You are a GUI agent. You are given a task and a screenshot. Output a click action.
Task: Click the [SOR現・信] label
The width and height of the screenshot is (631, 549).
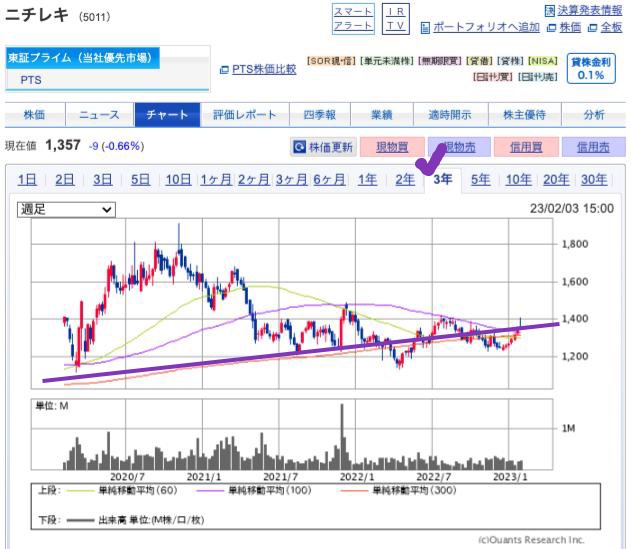tap(331, 61)
